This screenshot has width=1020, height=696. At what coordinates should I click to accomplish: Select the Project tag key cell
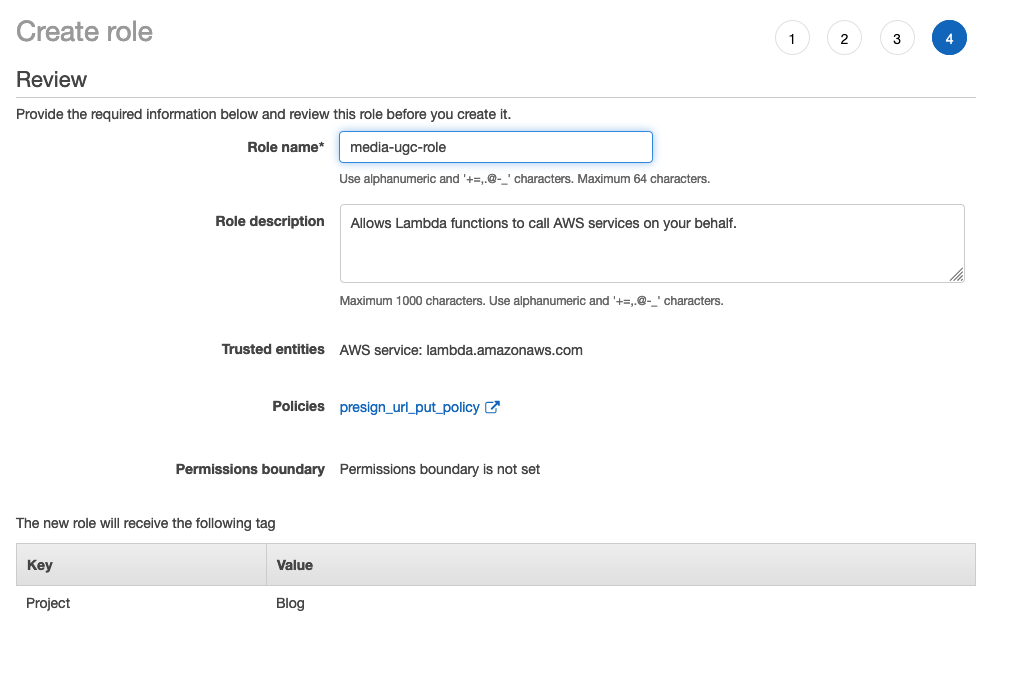pyautogui.click(x=49, y=603)
